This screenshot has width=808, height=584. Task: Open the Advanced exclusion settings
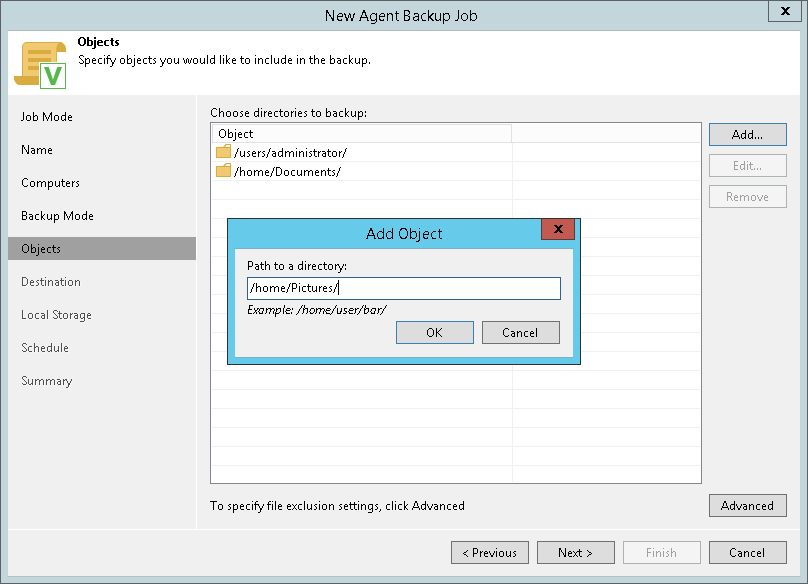(747, 506)
